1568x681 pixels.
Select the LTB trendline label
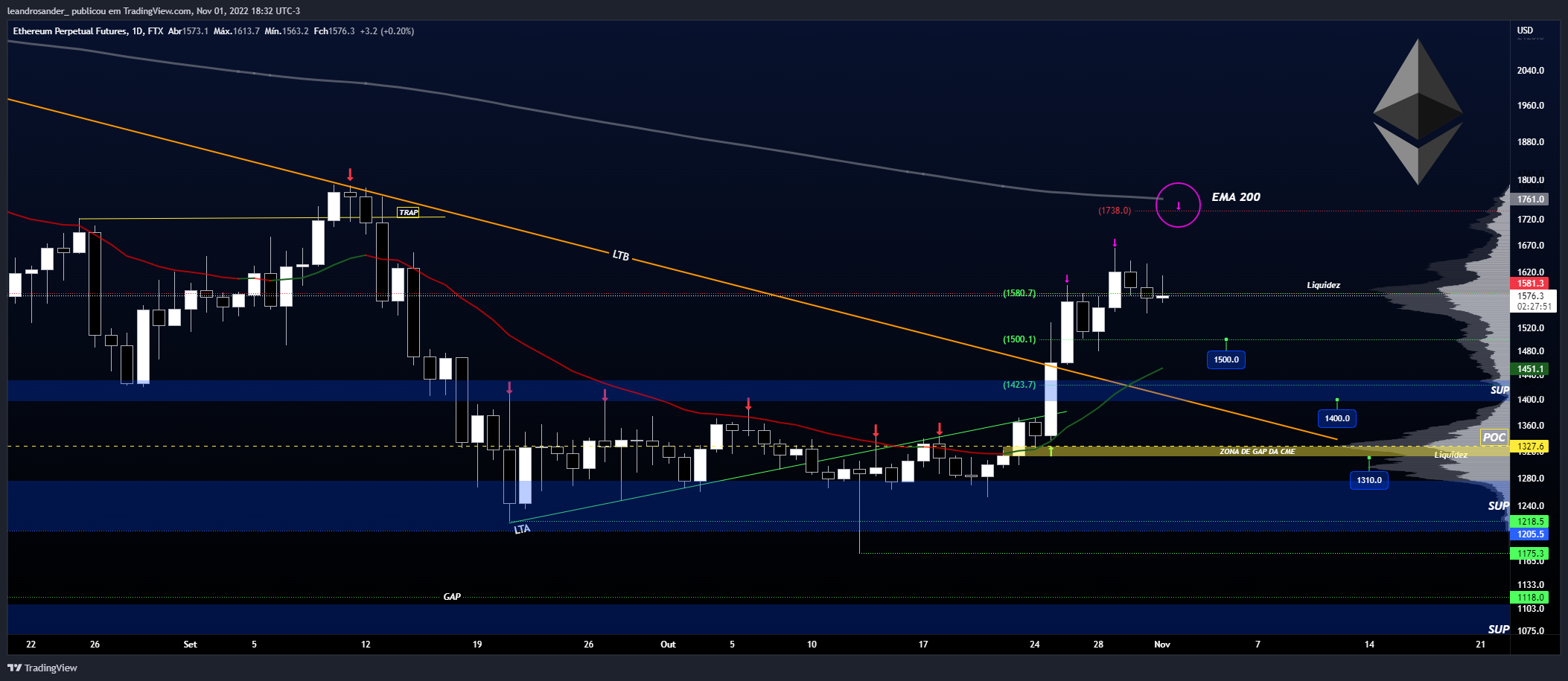621,255
